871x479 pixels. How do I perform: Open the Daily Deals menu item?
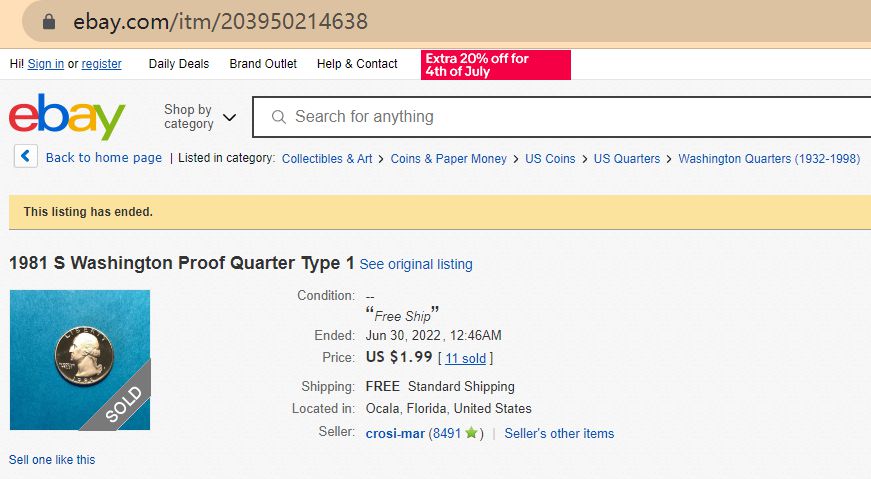tap(179, 64)
